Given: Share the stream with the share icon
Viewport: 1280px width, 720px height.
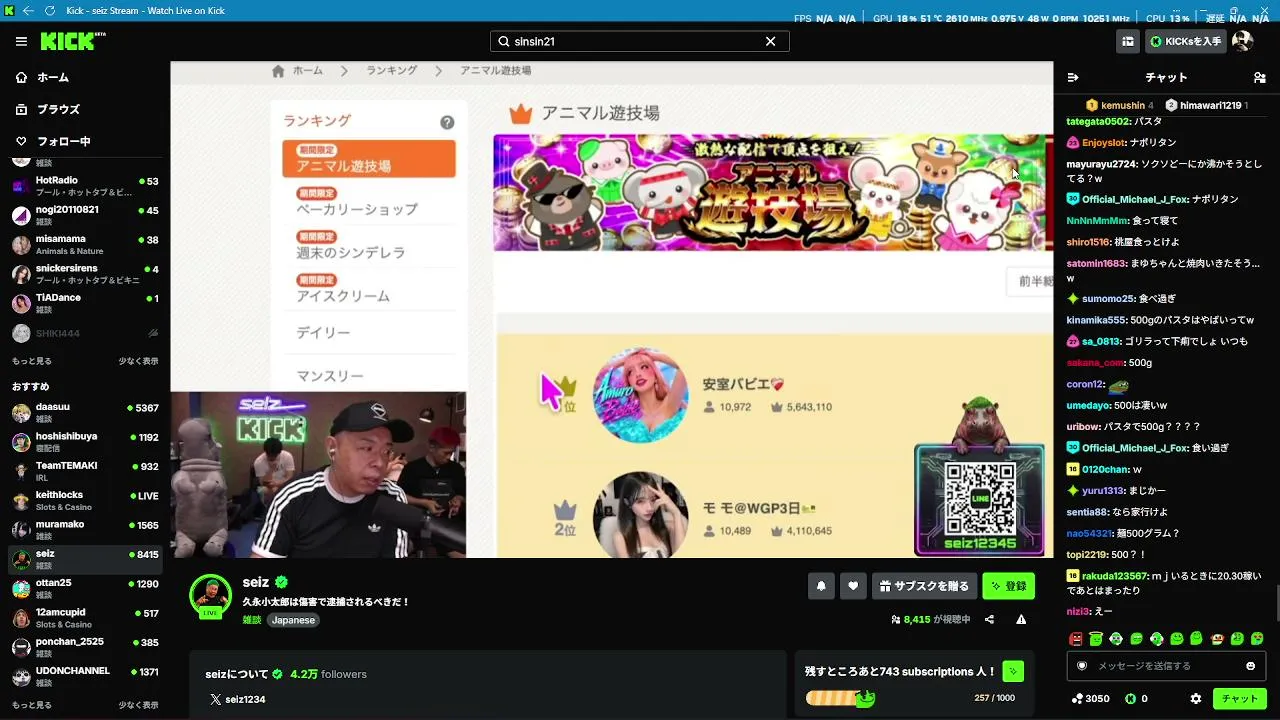Looking at the screenshot, I should [x=989, y=620].
